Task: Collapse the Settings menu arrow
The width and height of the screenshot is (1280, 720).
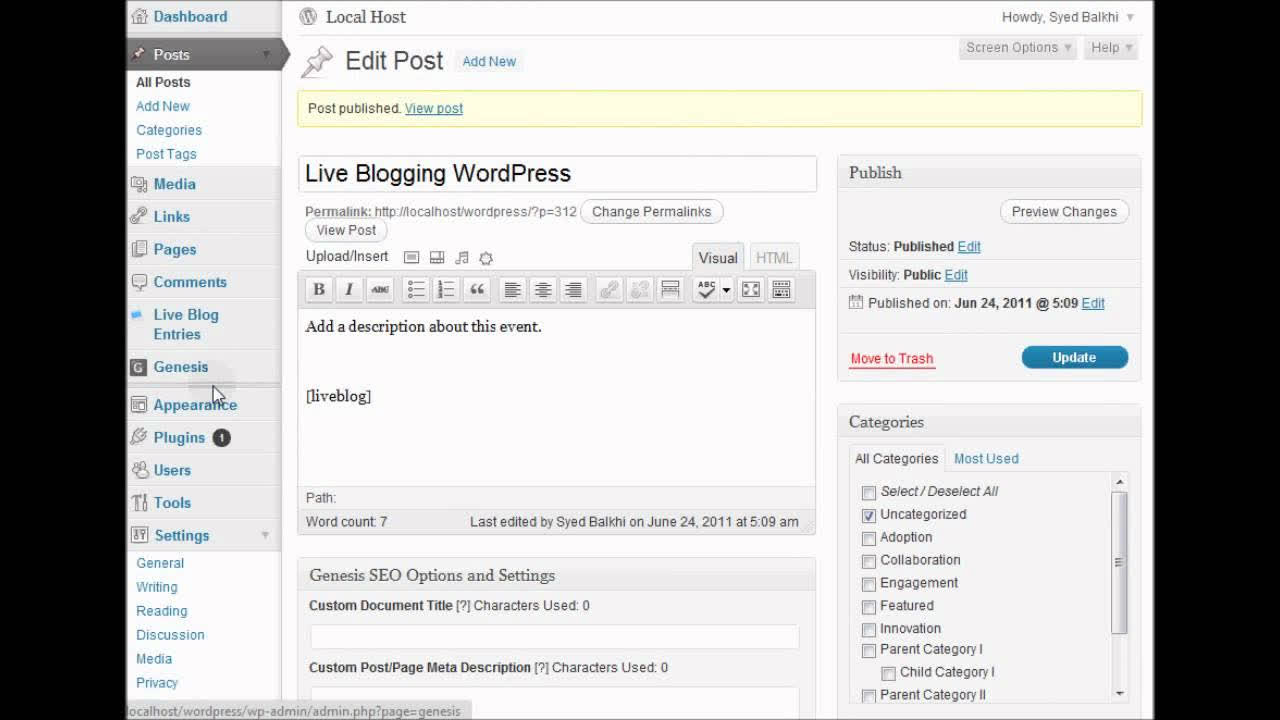Action: pos(265,535)
